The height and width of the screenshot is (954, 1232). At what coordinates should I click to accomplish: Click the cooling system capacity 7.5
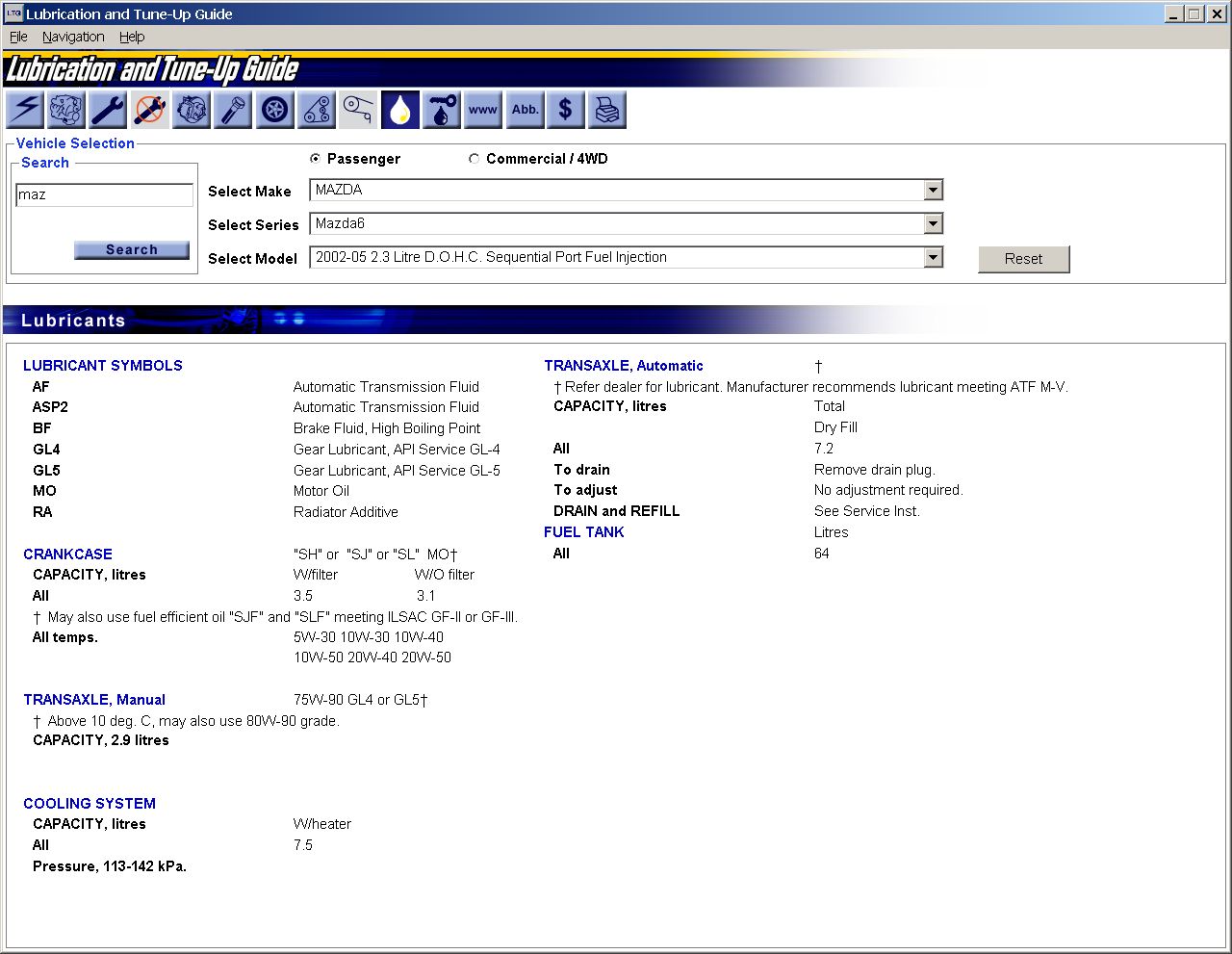click(x=303, y=845)
